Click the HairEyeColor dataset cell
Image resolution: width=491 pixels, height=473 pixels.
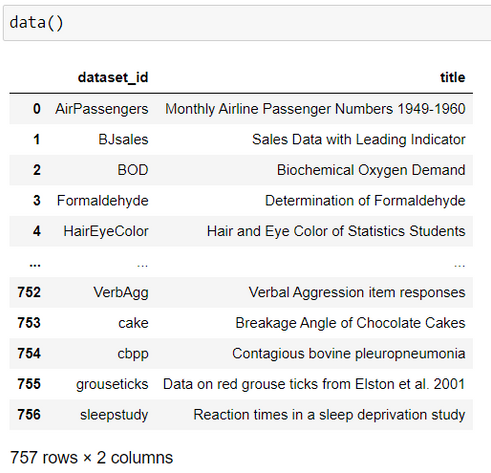coord(106,231)
